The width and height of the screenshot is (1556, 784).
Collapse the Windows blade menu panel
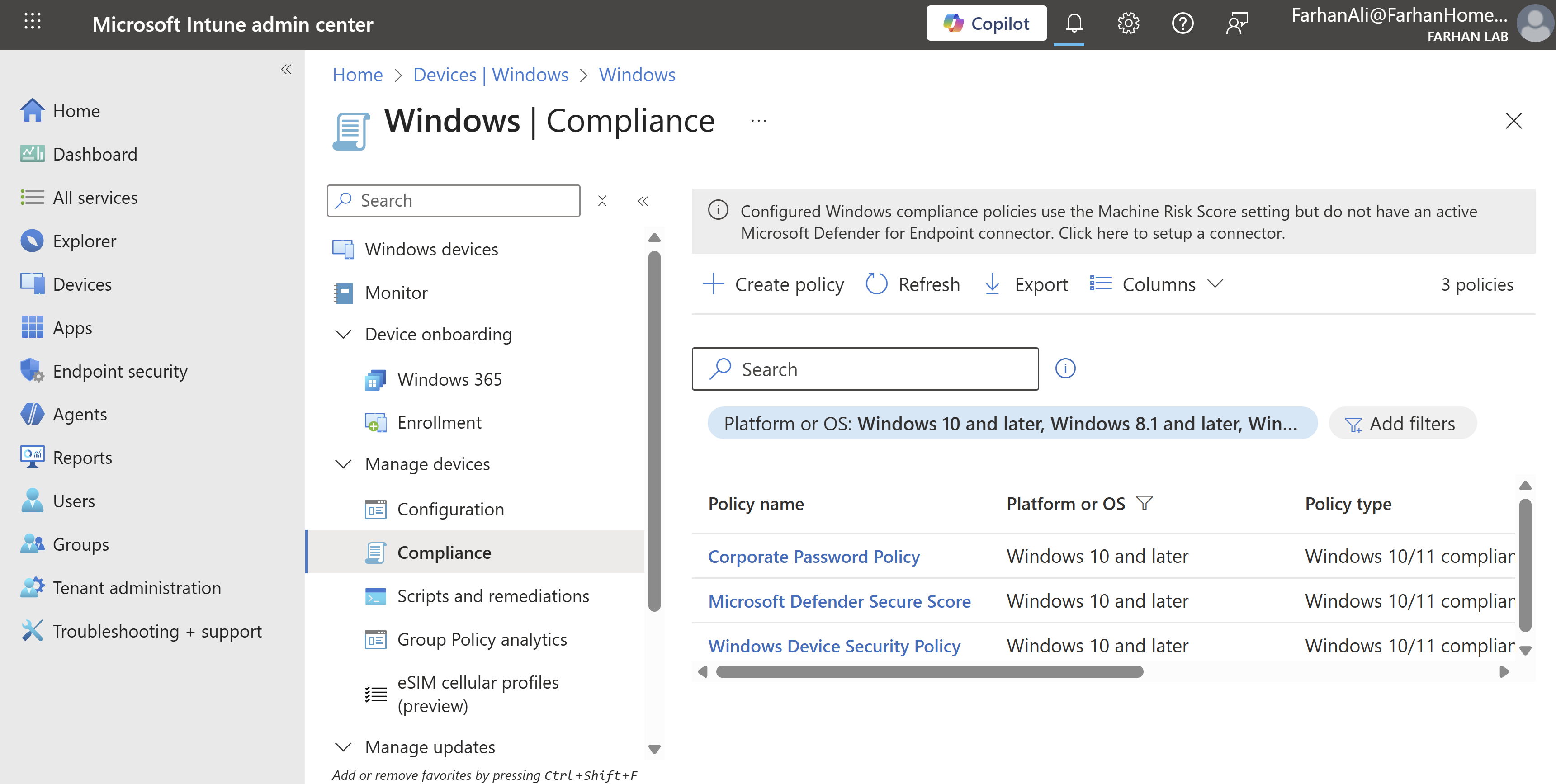pos(643,201)
